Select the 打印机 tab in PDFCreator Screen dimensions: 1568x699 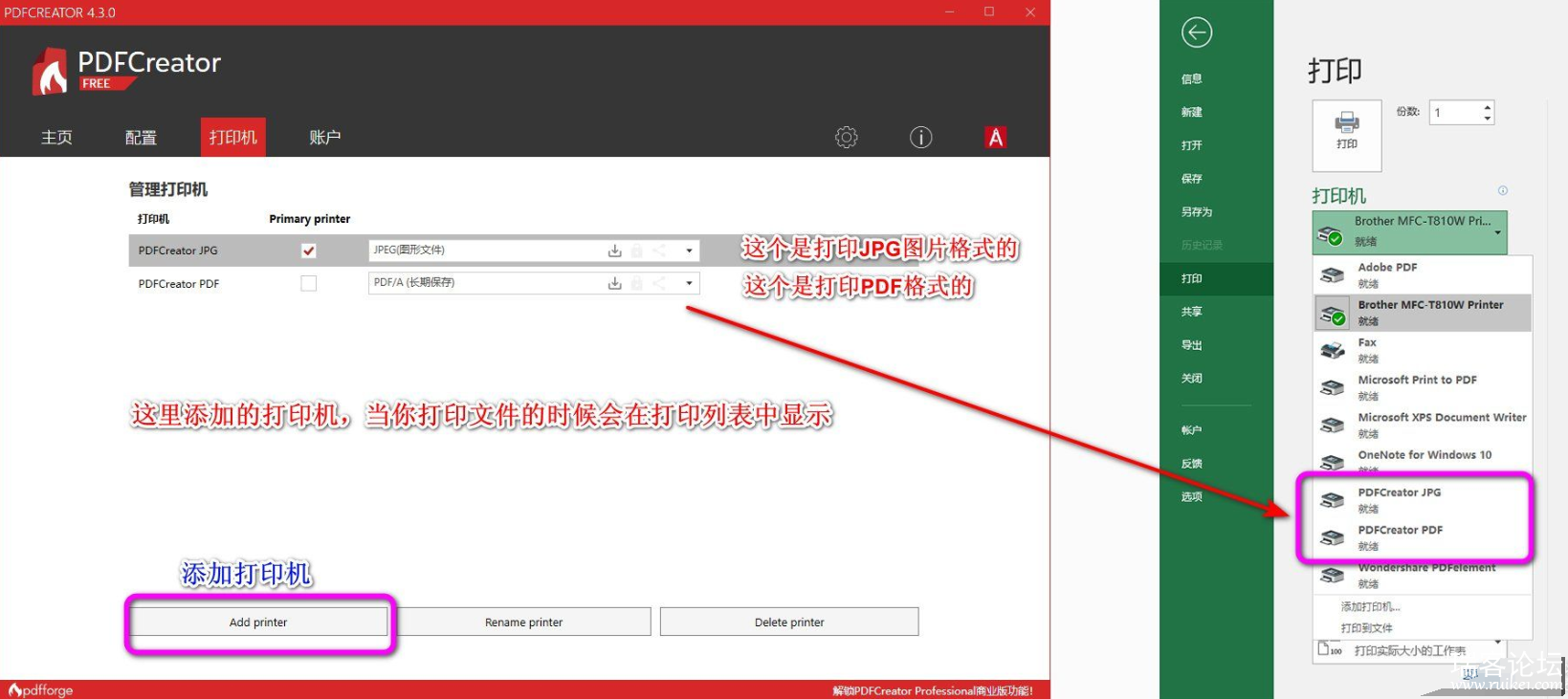233,138
